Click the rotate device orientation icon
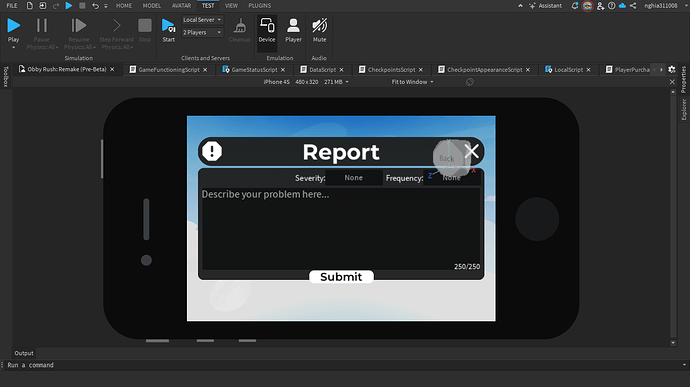Viewport: 690px width, 387px height. click(x=470, y=82)
